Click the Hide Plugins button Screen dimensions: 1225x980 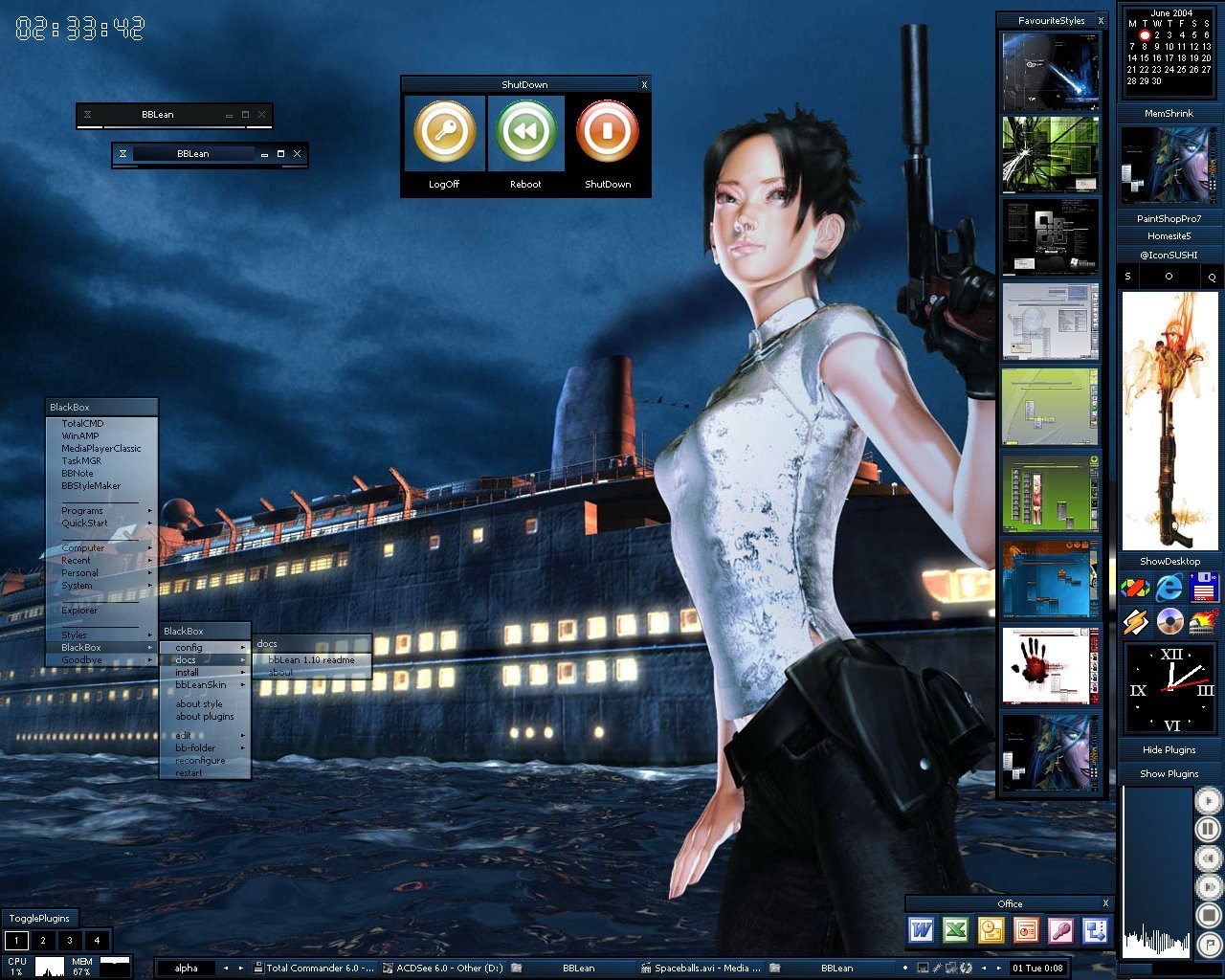pos(1169,749)
